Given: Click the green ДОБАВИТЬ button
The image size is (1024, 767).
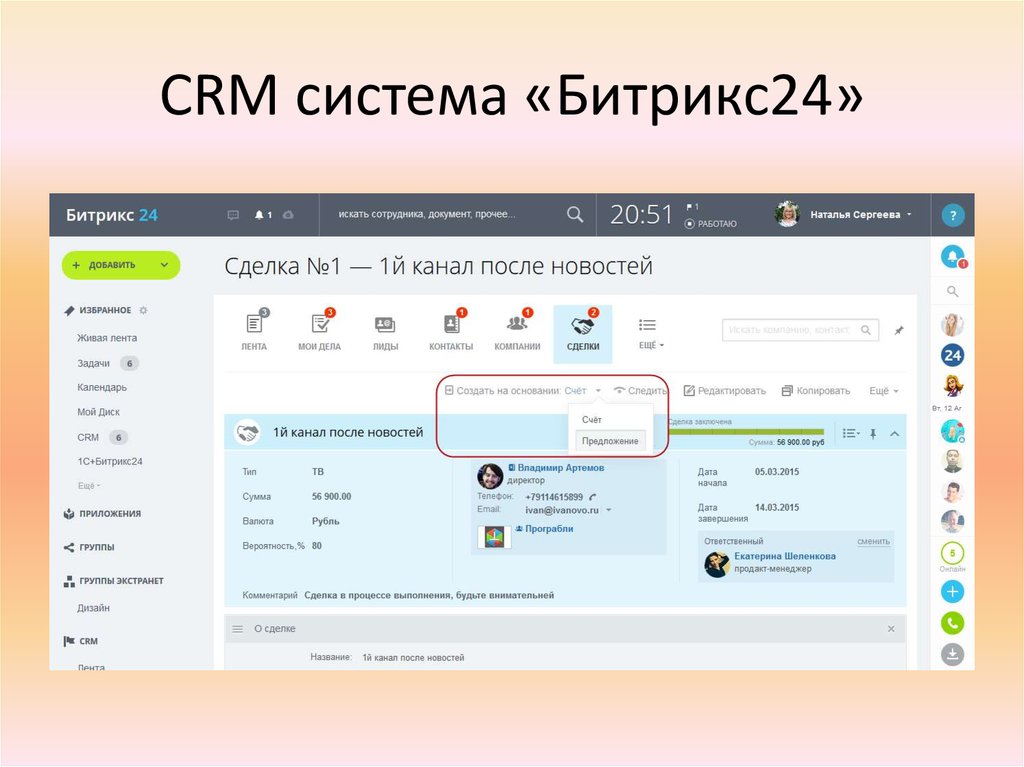Looking at the screenshot, I should click(x=121, y=265).
